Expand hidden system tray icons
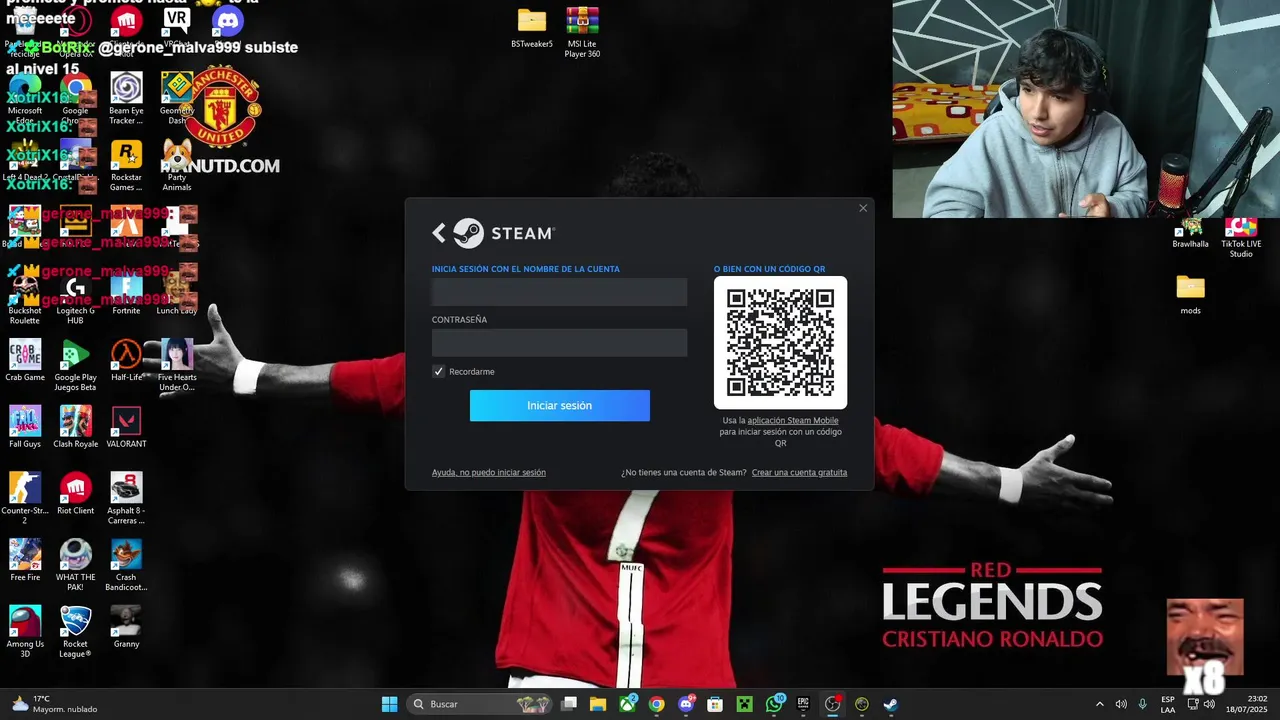The width and height of the screenshot is (1280, 720). [1100, 704]
